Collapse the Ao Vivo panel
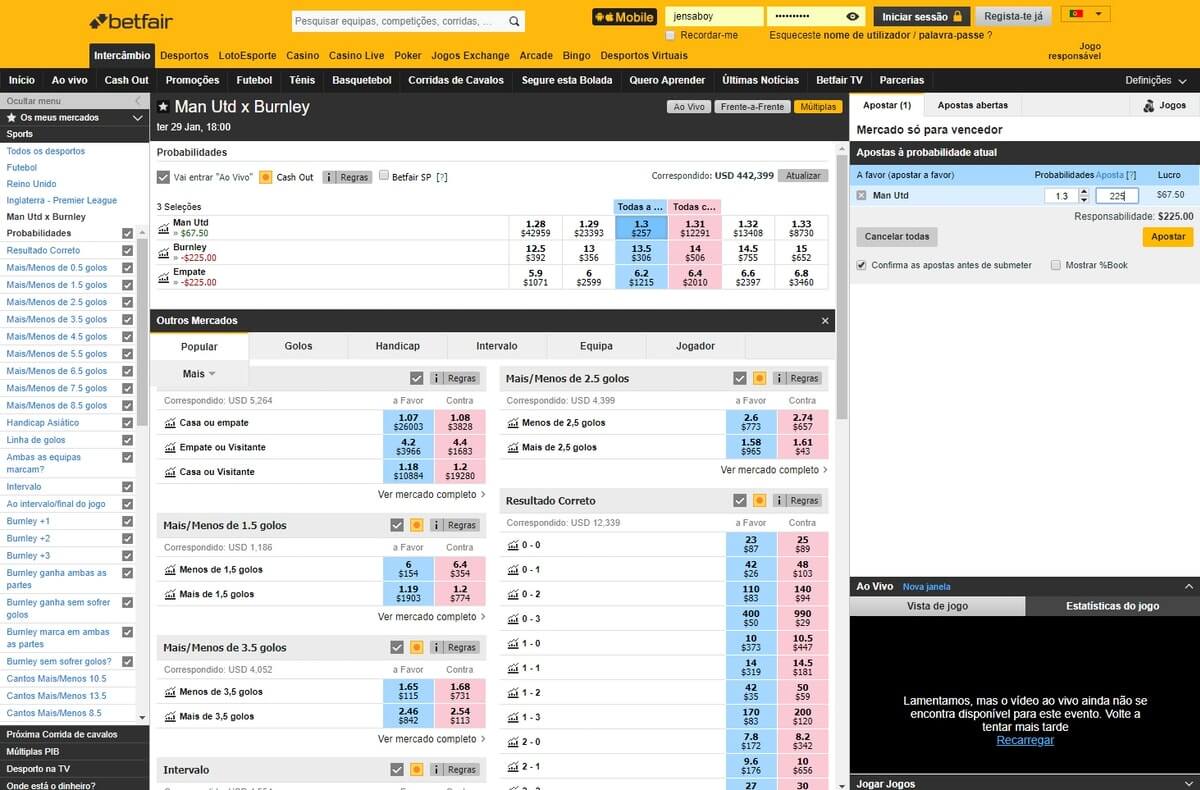The width and height of the screenshot is (1200, 790). pyautogui.click(x=1189, y=586)
